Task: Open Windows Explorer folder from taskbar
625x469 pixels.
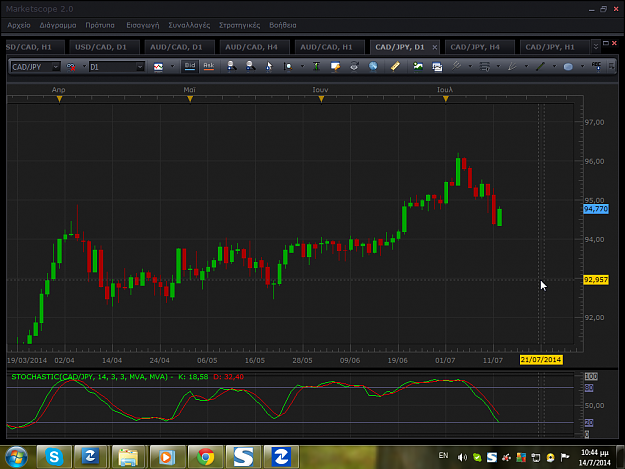Action: coord(128,457)
